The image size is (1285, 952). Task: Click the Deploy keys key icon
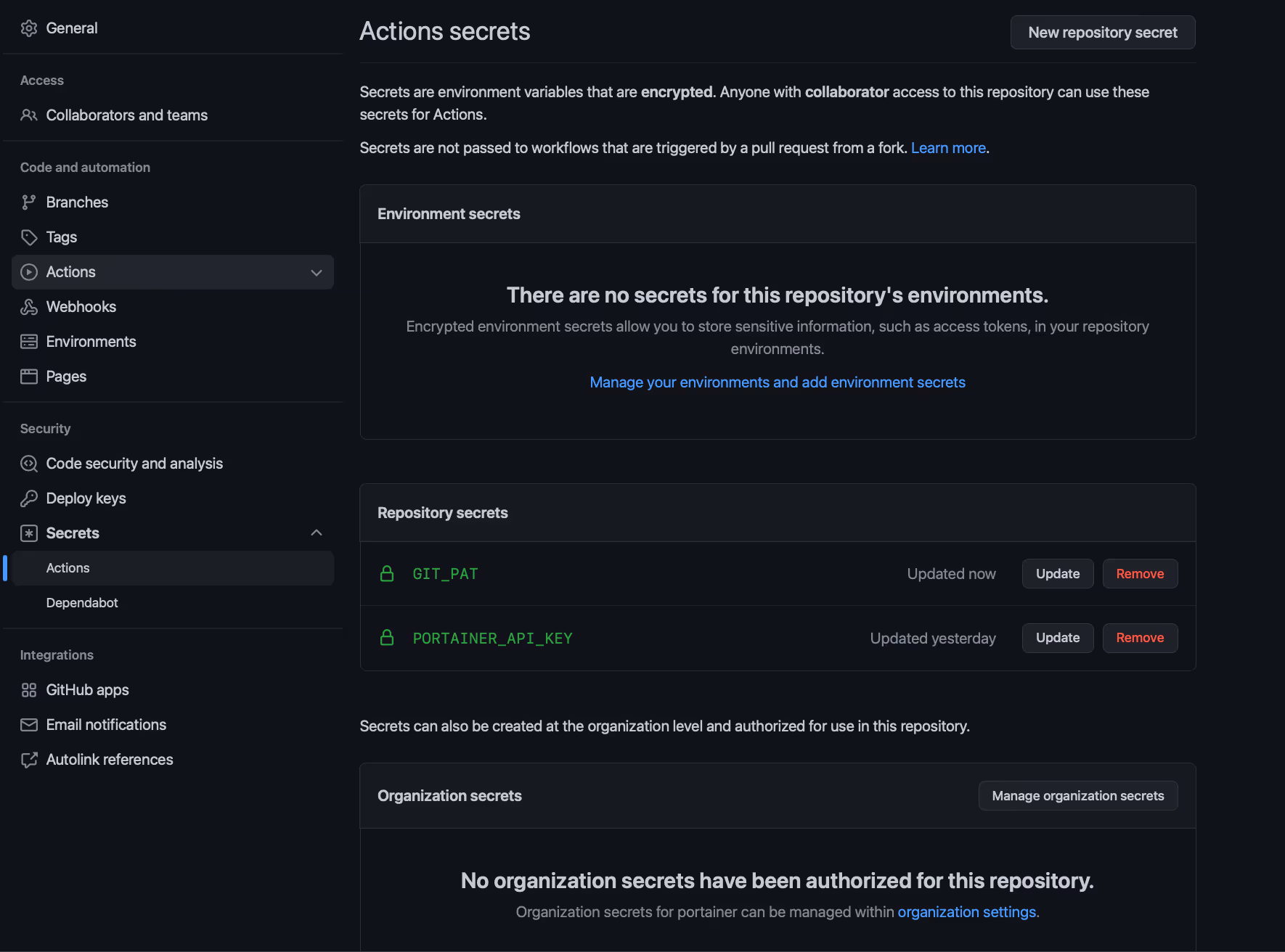tap(29, 498)
